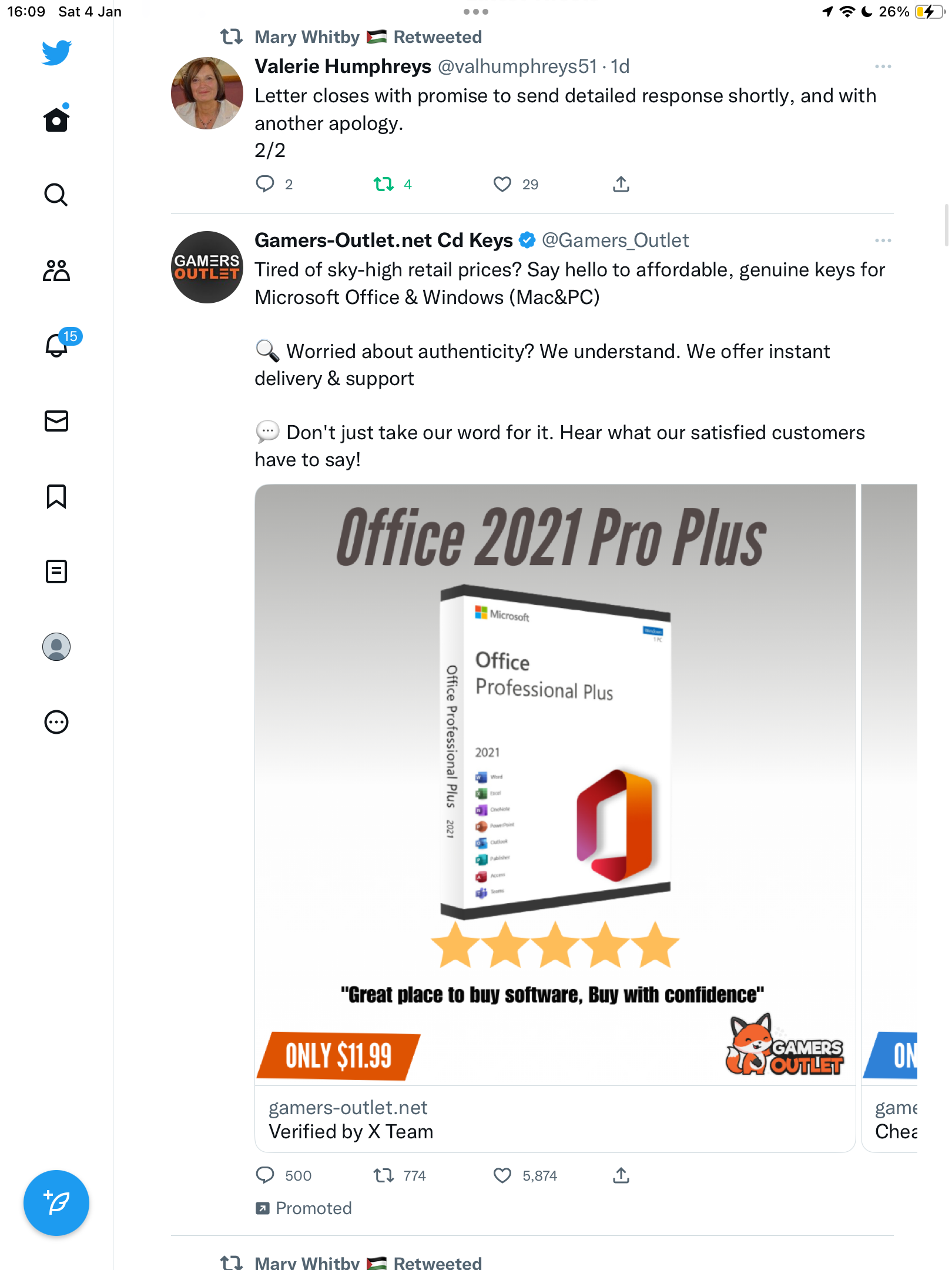Open the More circle icon in sidebar

pos(56,722)
